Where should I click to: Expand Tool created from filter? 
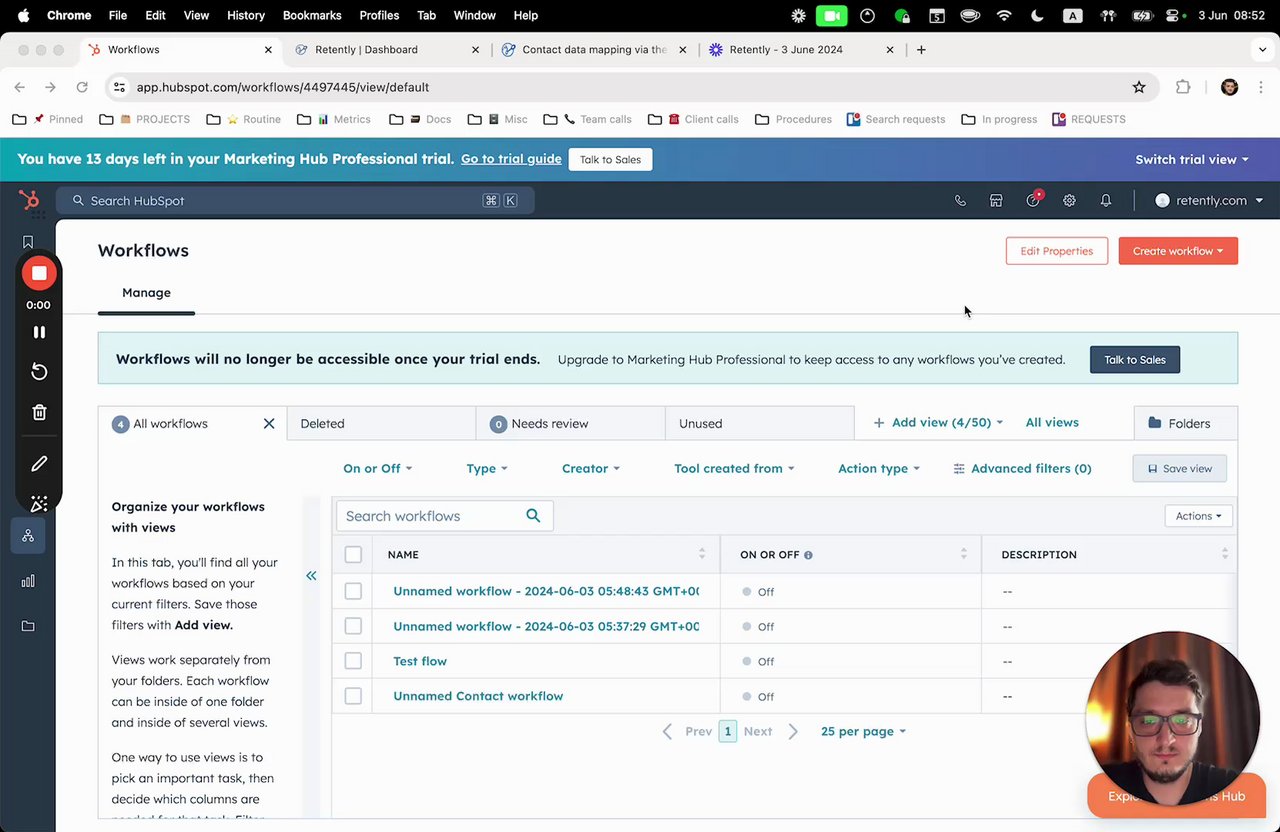[x=734, y=468]
